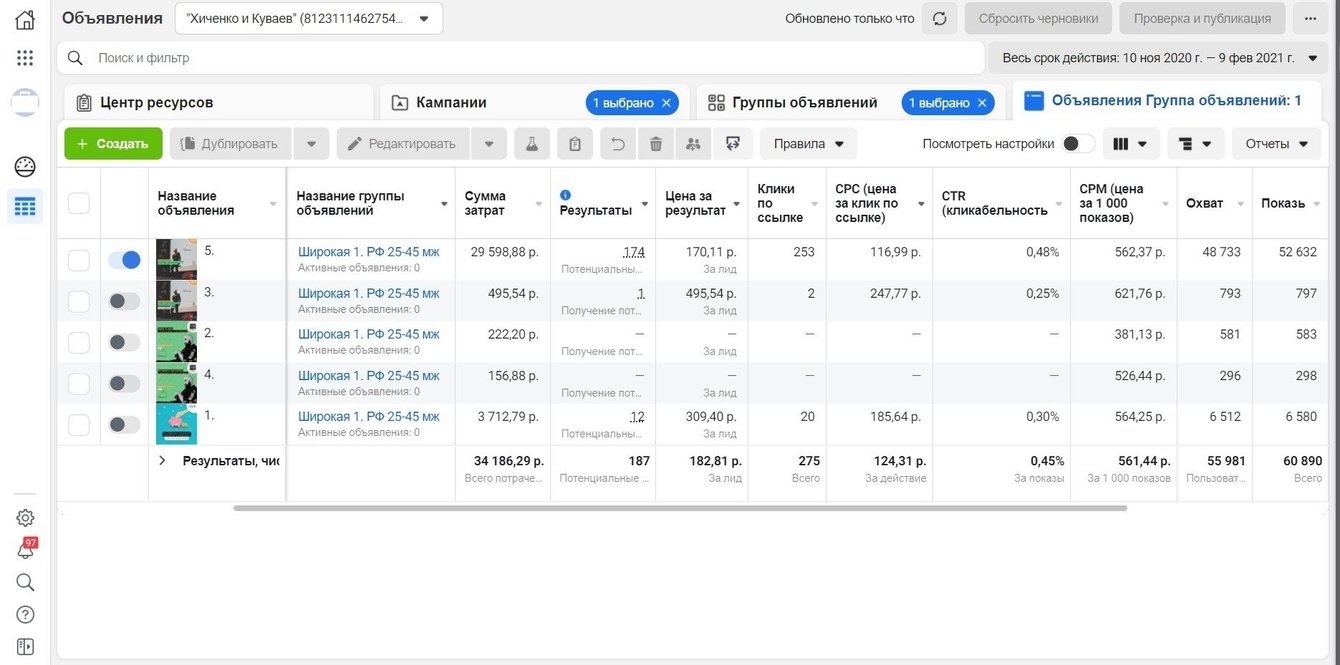1340x665 pixels.
Task: Click the refresh data icon
Action: click(939, 18)
